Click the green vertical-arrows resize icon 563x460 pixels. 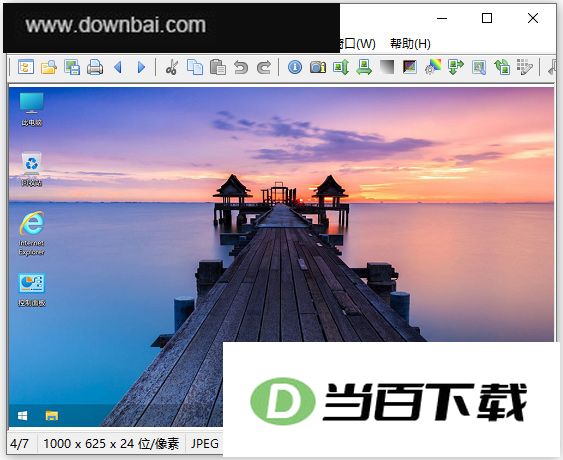(341, 67)
